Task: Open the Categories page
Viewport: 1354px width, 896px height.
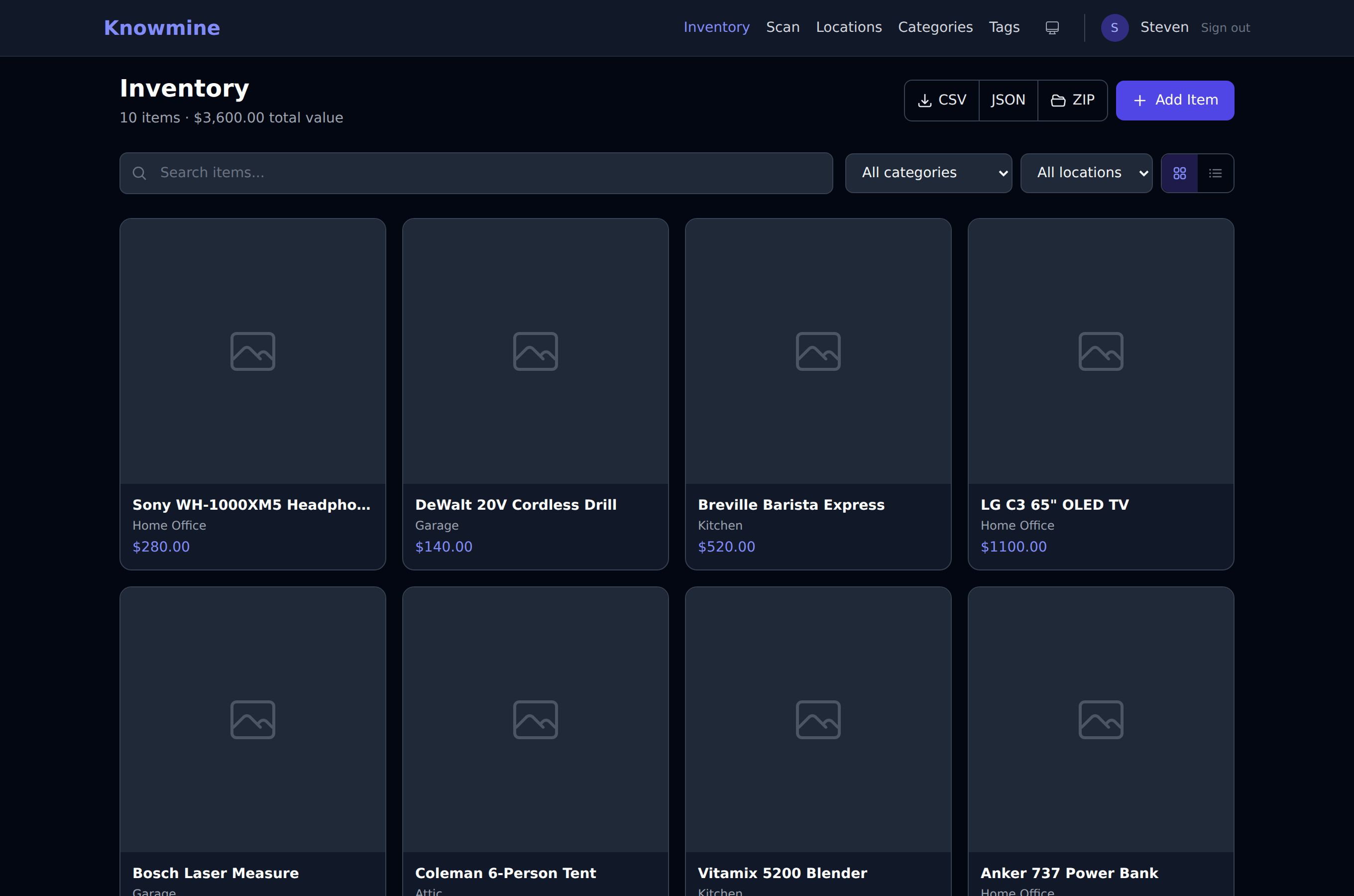Action: tap(935, 27)
